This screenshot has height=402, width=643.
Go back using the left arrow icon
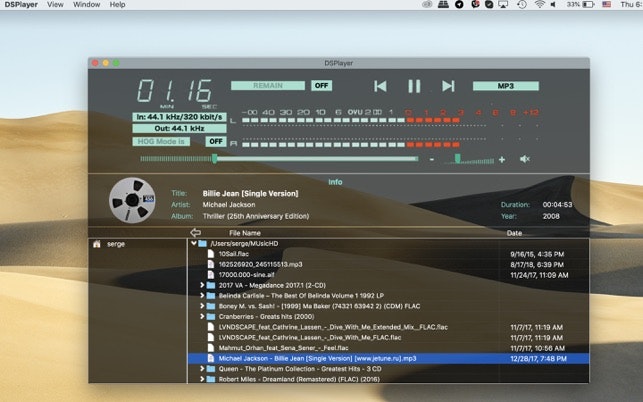coord(196,233)
